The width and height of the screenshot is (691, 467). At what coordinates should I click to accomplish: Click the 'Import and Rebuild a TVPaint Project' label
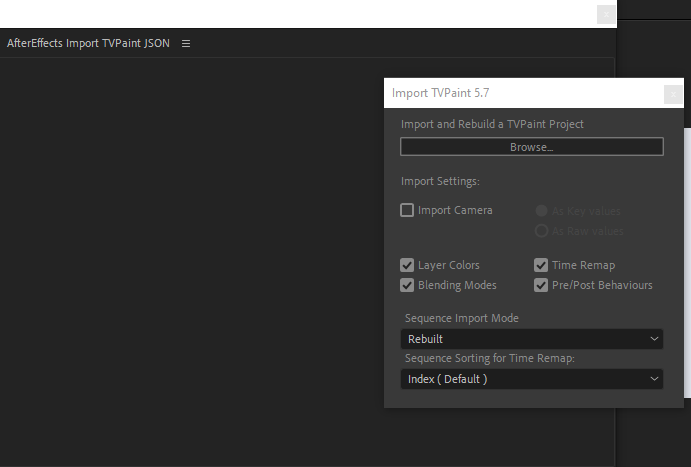[x=492, y=124]
